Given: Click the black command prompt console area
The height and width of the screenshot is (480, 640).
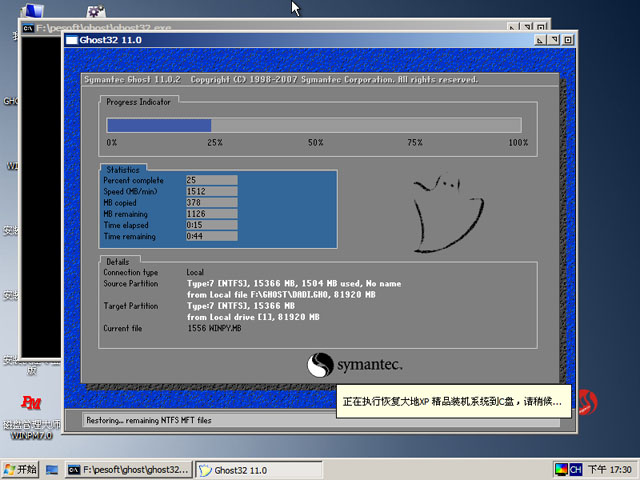Looking at the screenshot, I should [x=41, y=197].
